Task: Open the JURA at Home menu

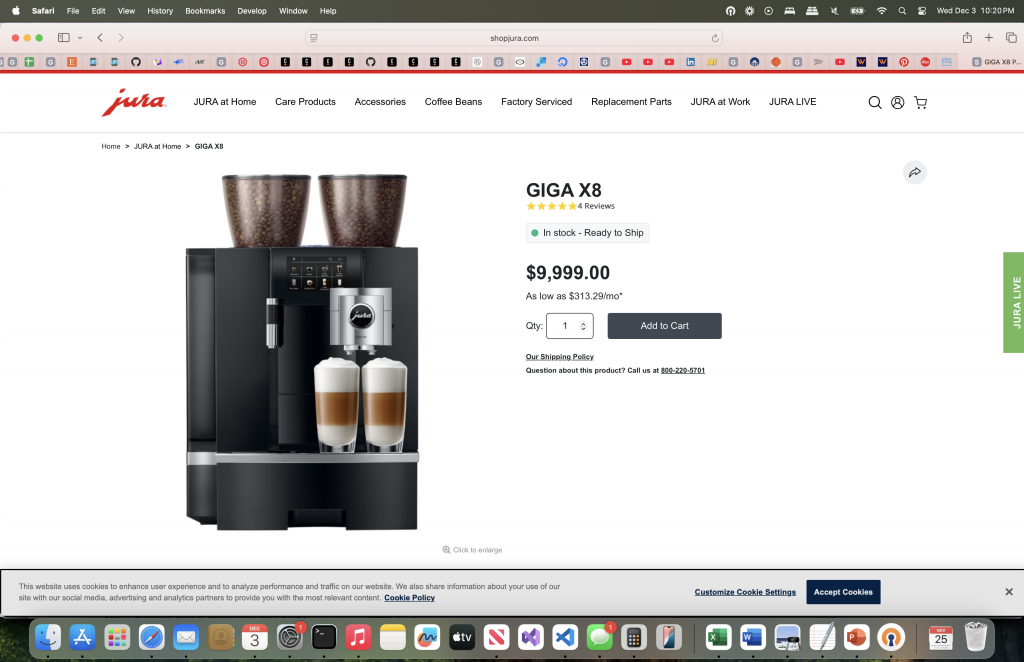Action: point(225,102)
